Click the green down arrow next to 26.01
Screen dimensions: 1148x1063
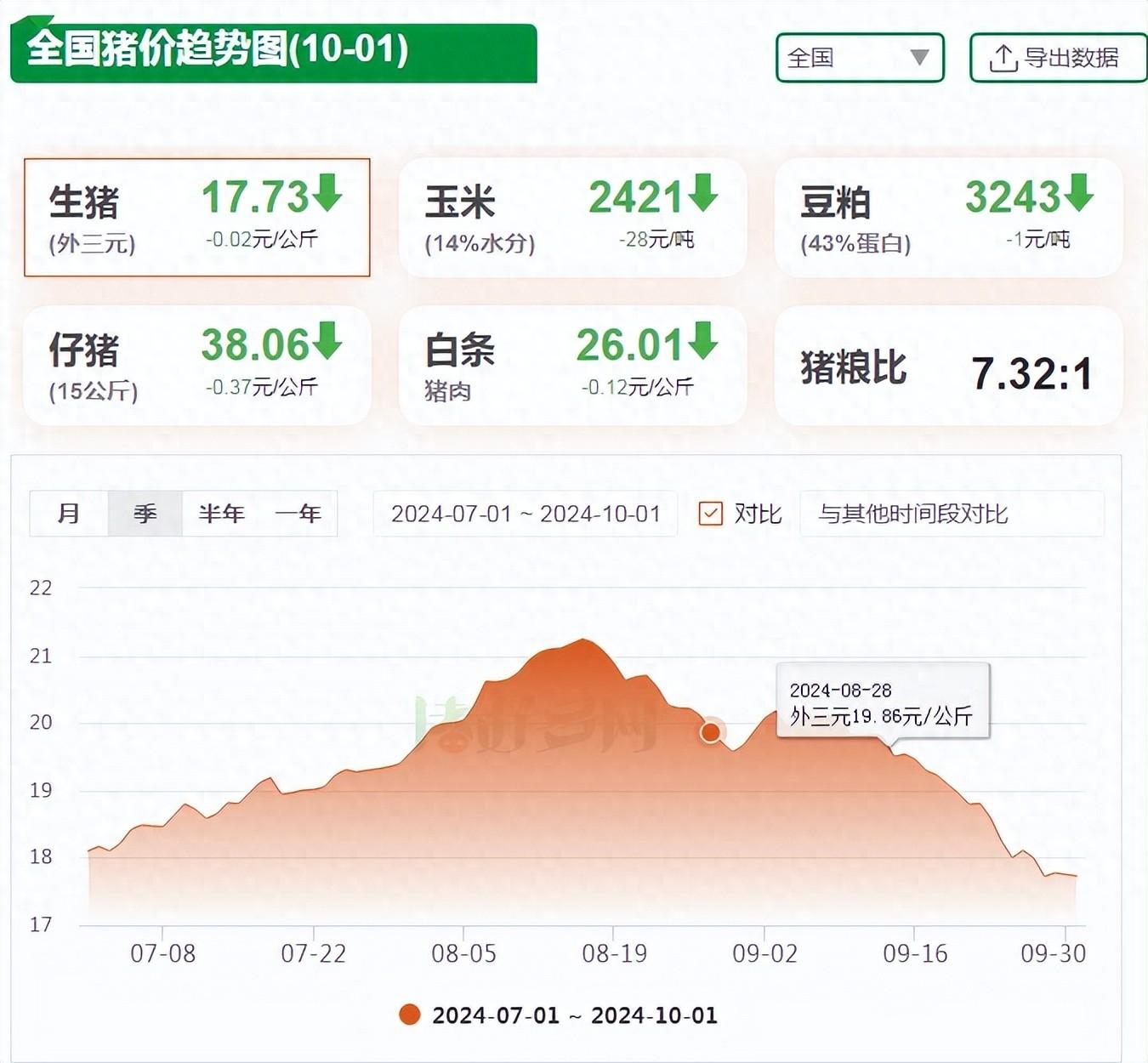click(703, 341)
